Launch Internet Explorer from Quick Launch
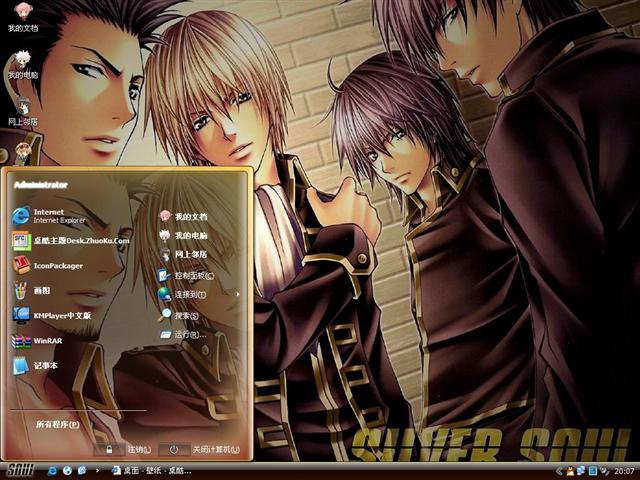The width and height of the screenshot is (640, 480). click(53, 471)
